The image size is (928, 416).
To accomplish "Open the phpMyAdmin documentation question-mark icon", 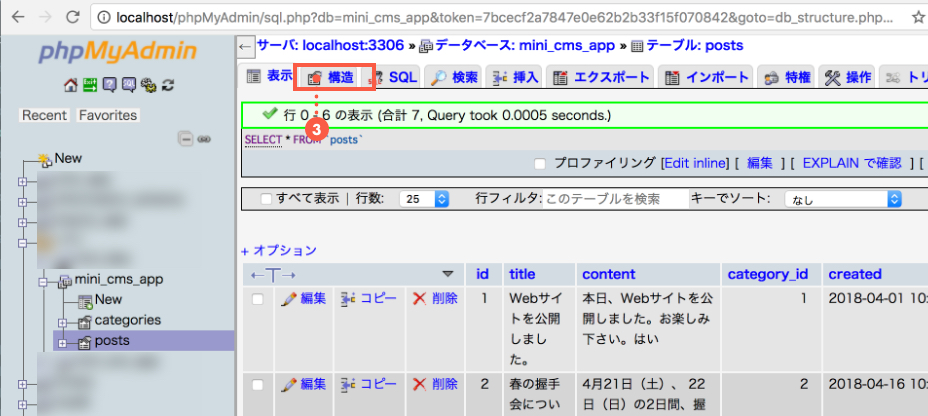I will point(110,85).
